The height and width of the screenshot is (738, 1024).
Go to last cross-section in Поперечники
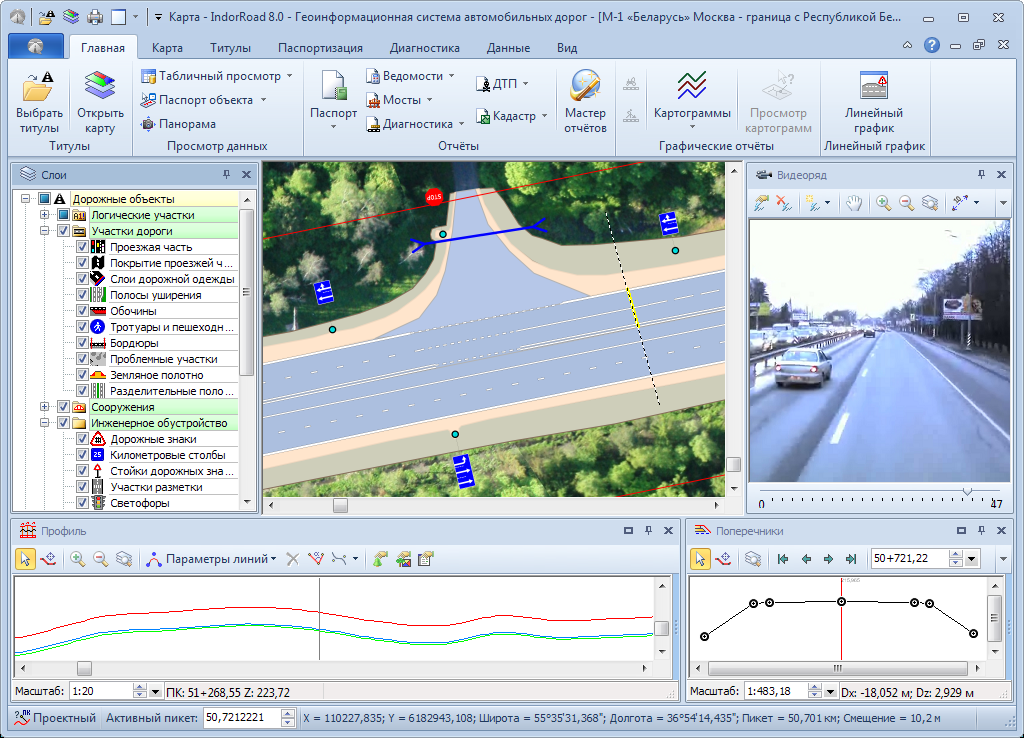point(851,559)
